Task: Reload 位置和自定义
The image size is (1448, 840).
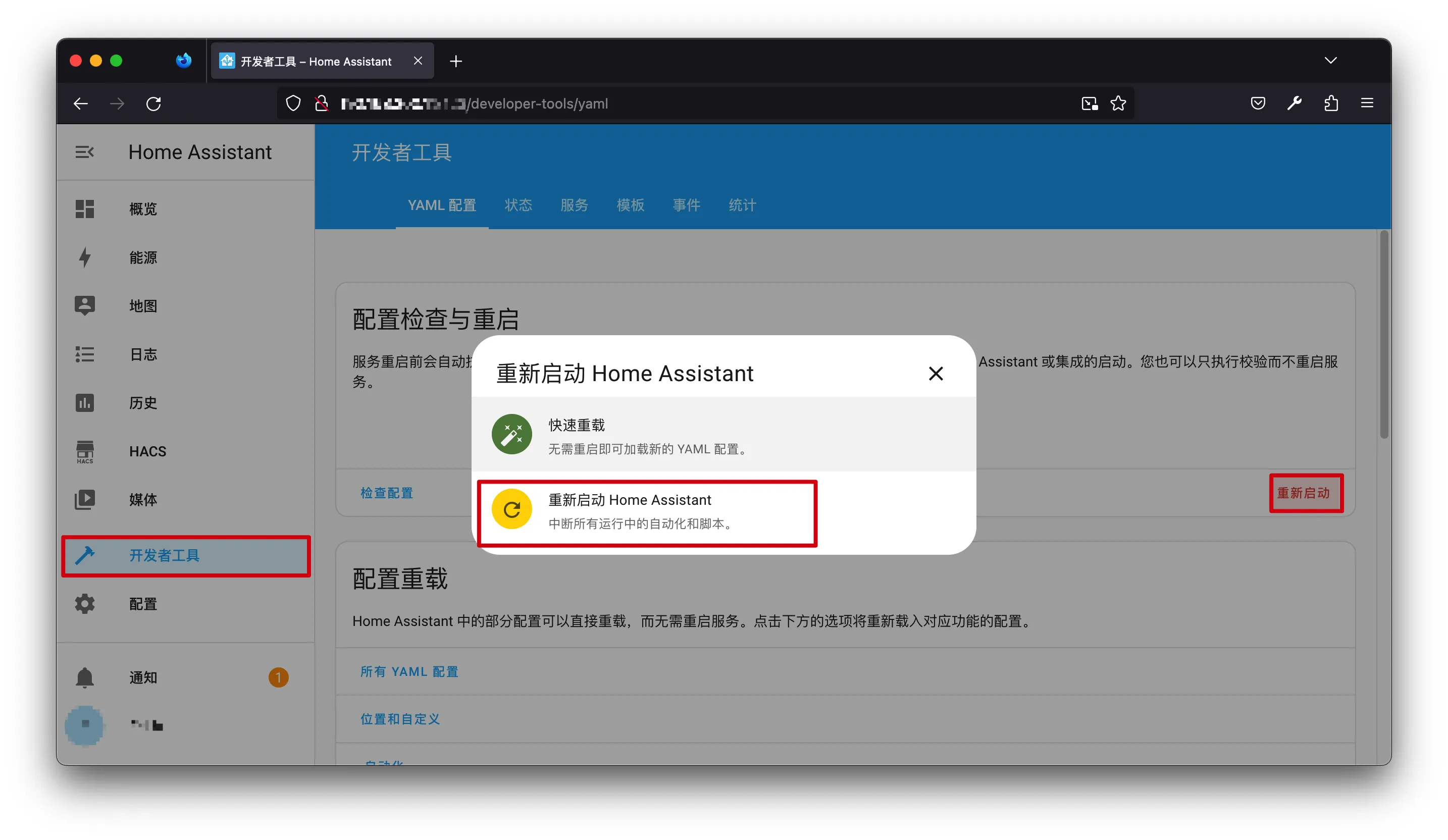Action: point(400,719)
